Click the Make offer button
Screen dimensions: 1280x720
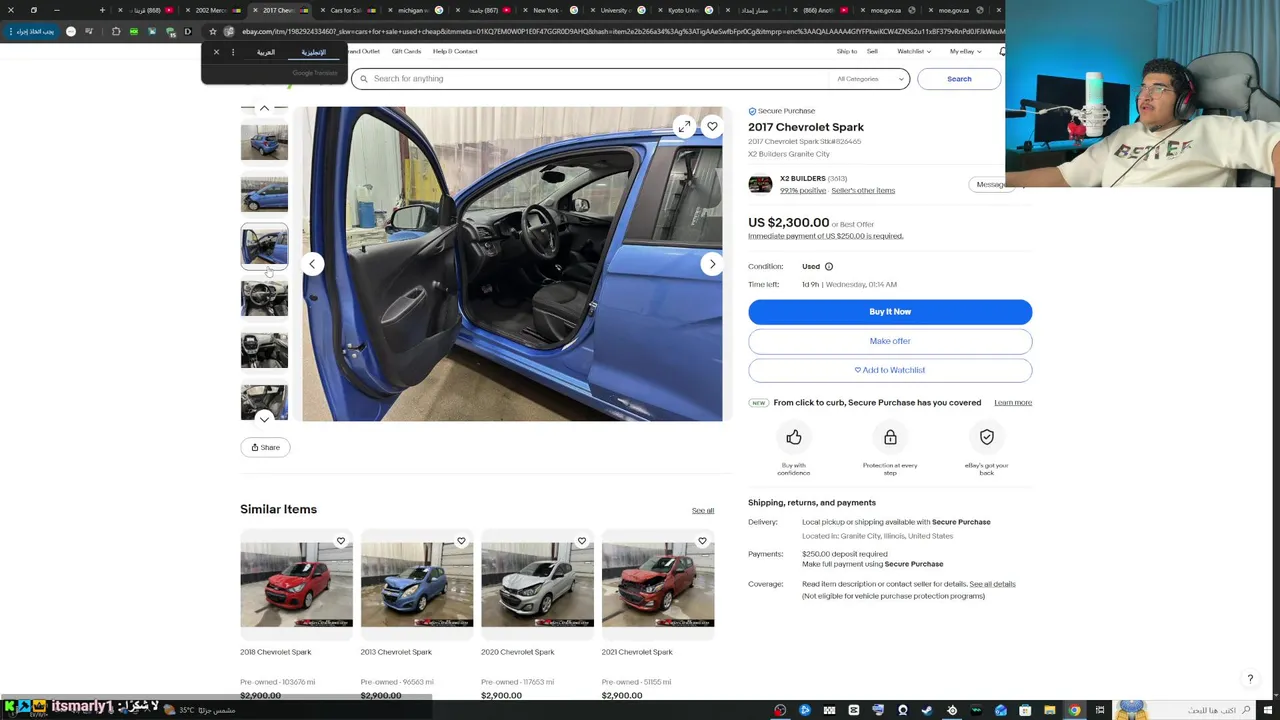(x=890, y=341)
